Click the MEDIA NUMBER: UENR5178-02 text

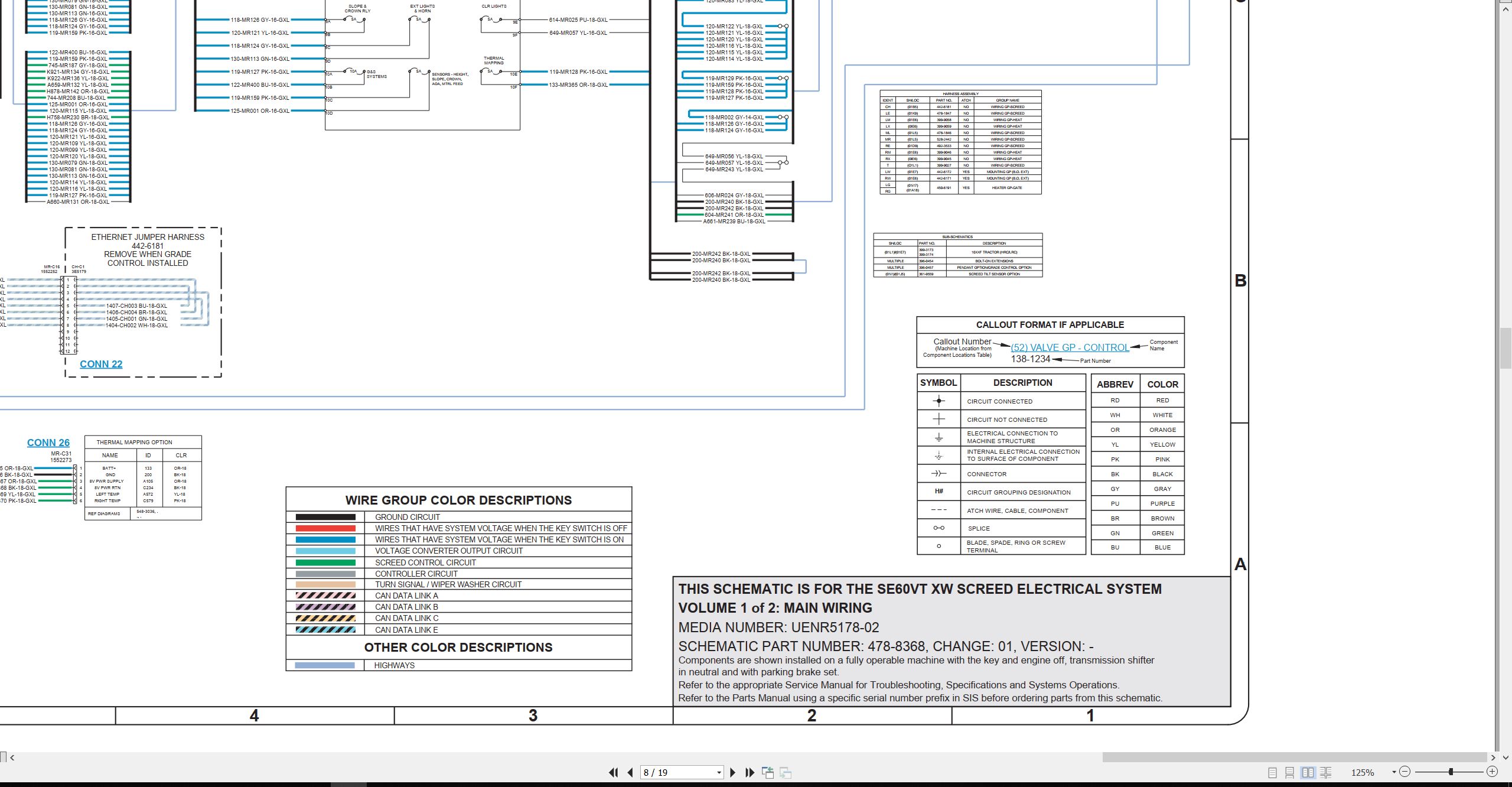pos(778,627)
